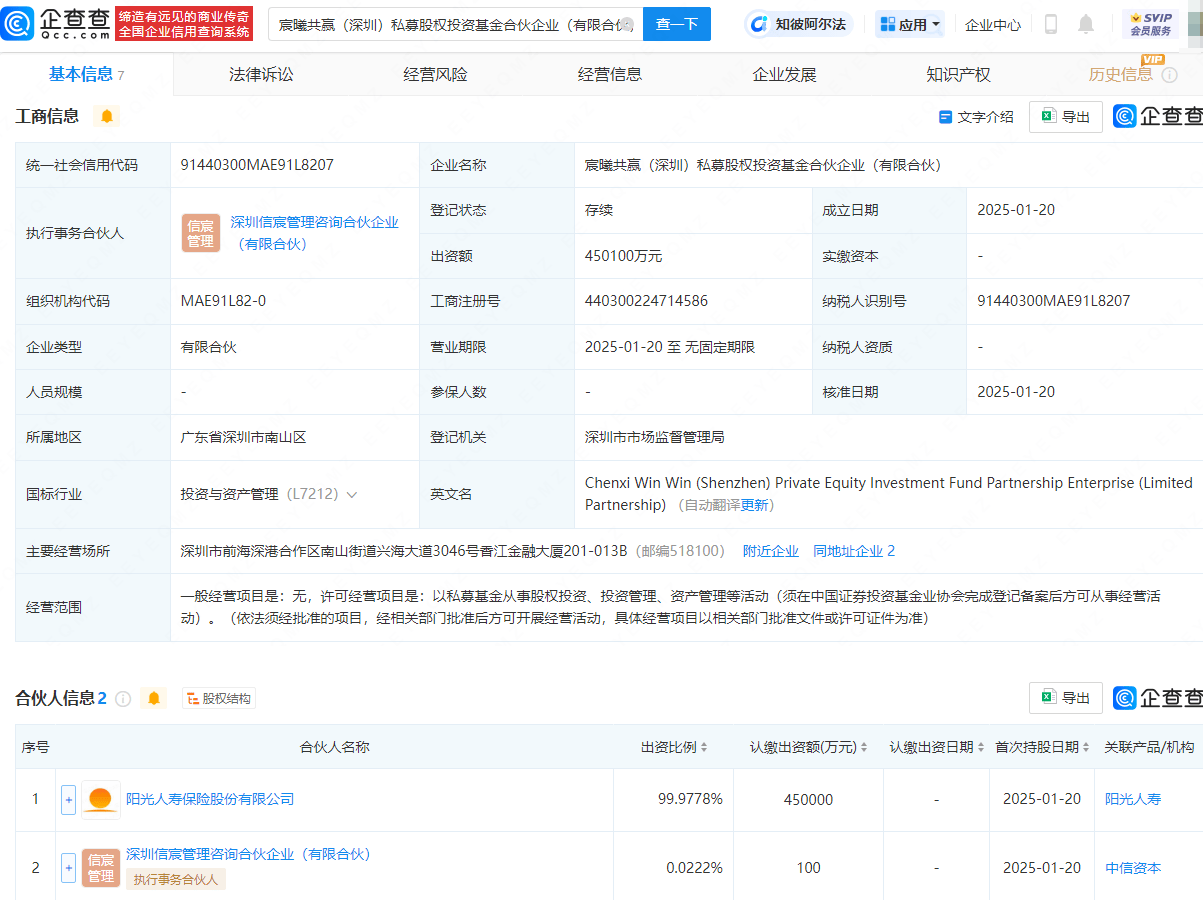1203x900 pixels.
Task: Export 合伙人信息 with 导出 button
Action: pos(1066,698)
